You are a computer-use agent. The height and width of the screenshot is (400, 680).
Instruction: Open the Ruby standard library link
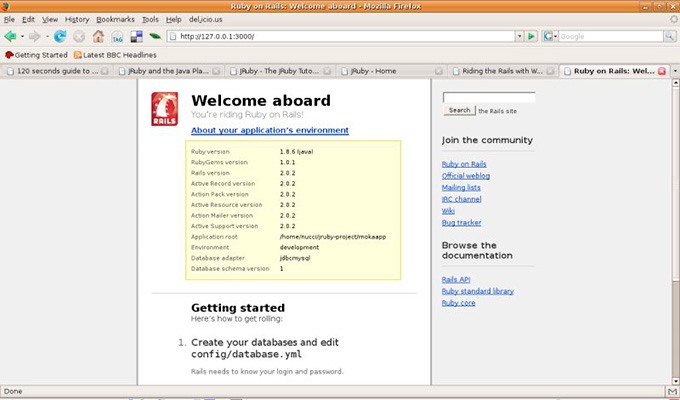click(x=477, y=291)
